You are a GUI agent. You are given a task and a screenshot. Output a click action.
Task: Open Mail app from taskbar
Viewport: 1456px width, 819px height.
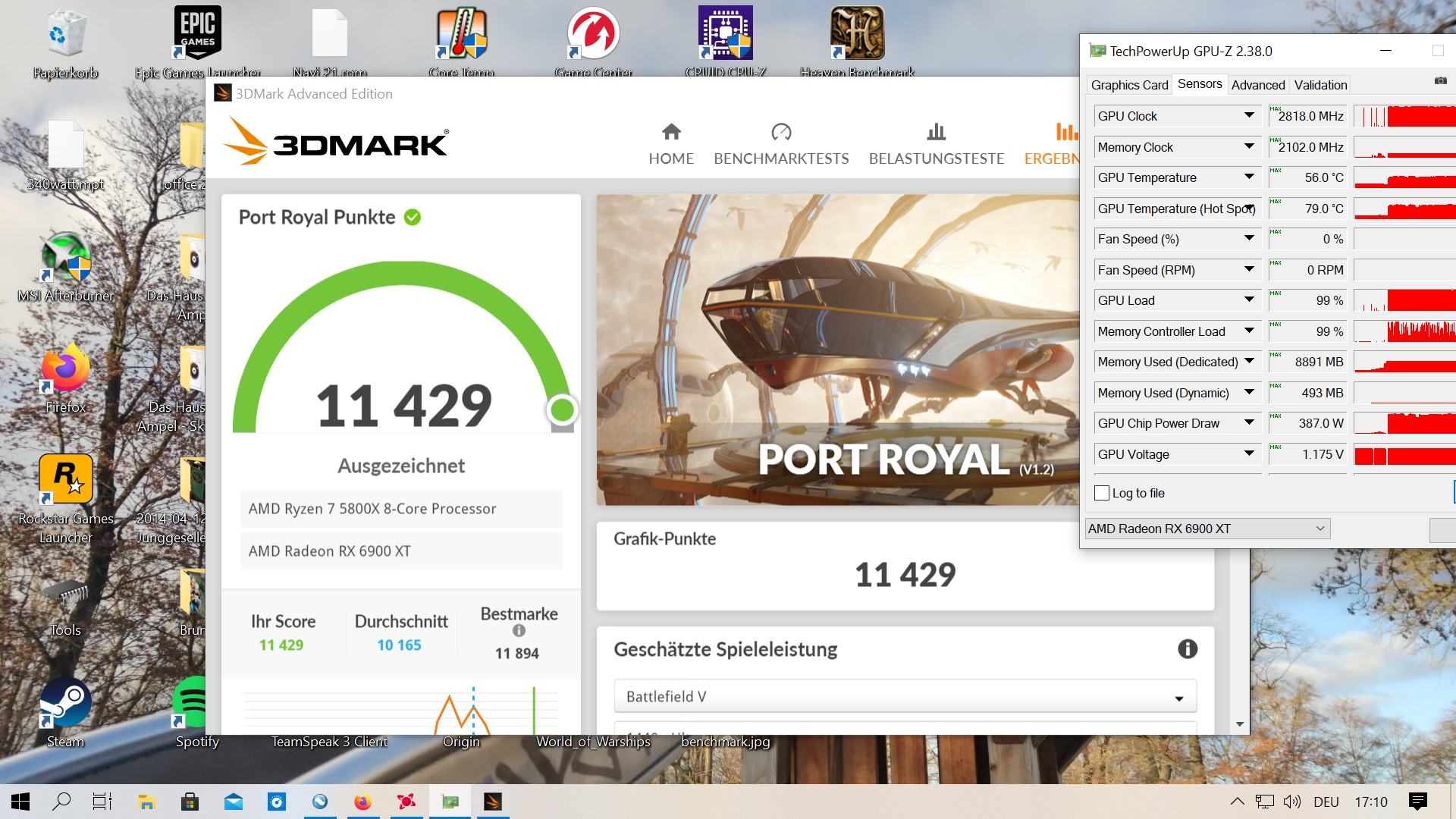click(x=234, y=802)
